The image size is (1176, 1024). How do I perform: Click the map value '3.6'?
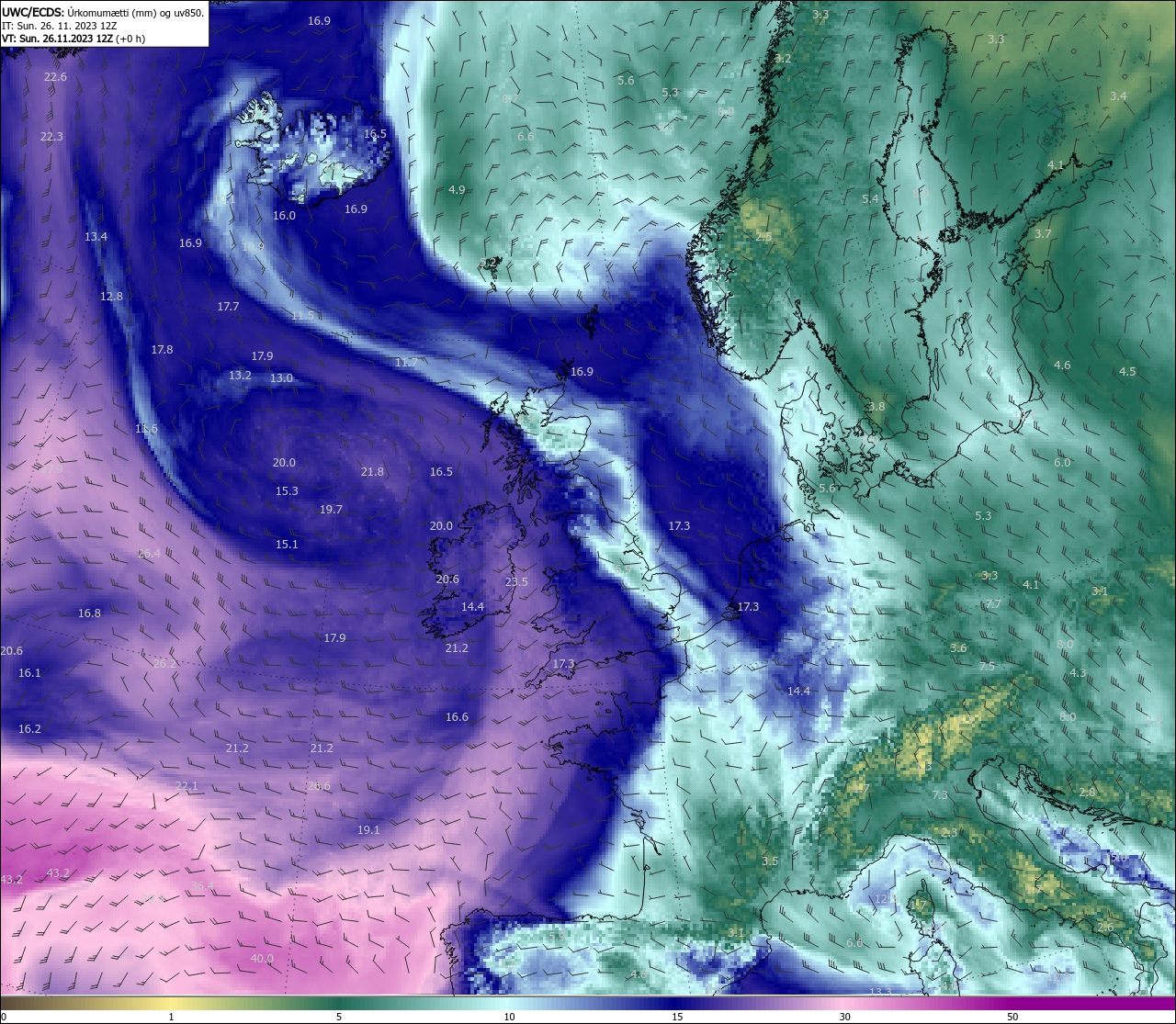(x=958, y=648)
